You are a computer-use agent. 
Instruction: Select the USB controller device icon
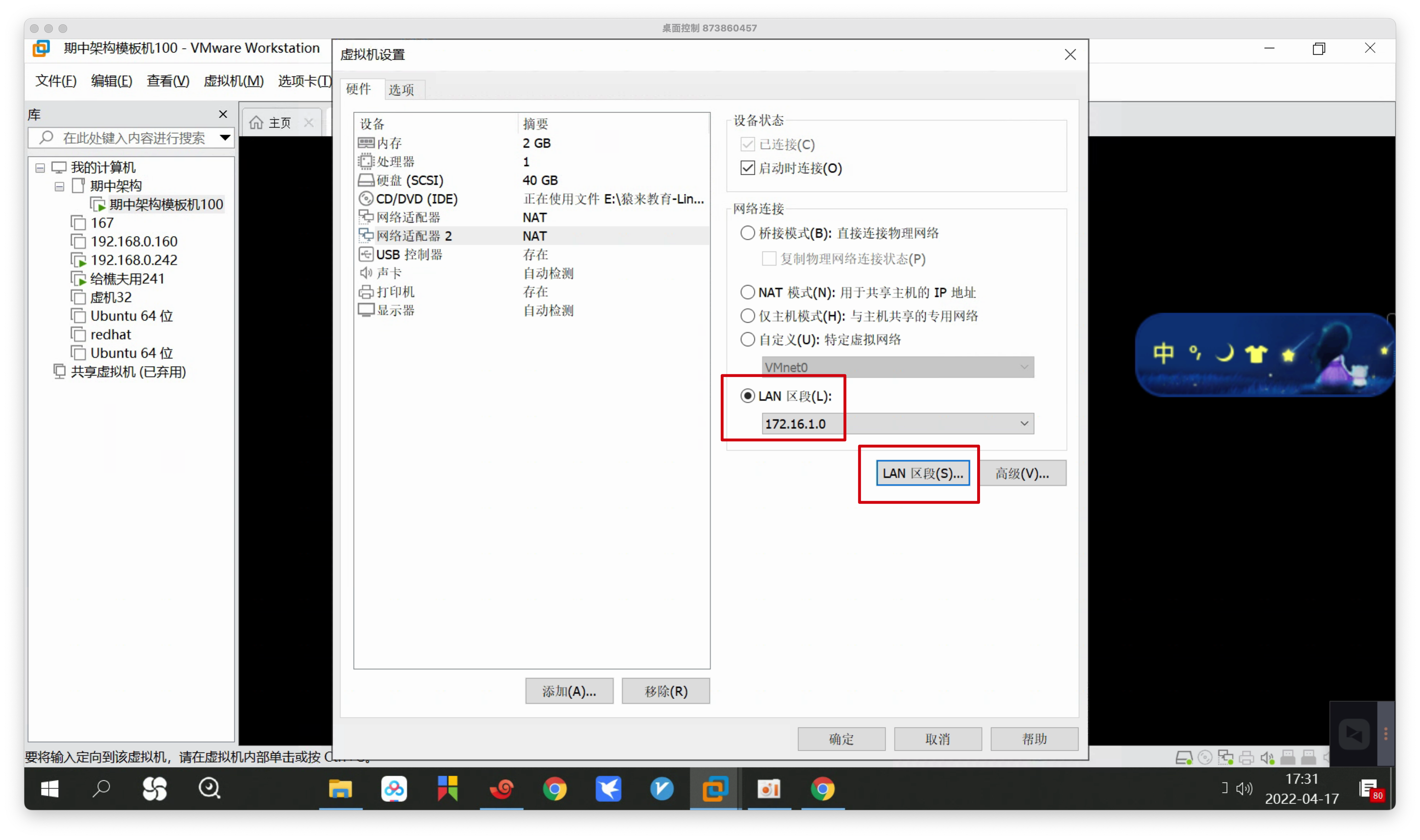366,255
